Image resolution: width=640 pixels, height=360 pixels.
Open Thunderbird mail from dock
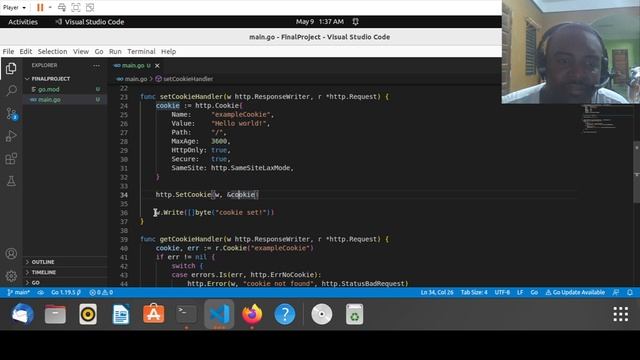22,314
